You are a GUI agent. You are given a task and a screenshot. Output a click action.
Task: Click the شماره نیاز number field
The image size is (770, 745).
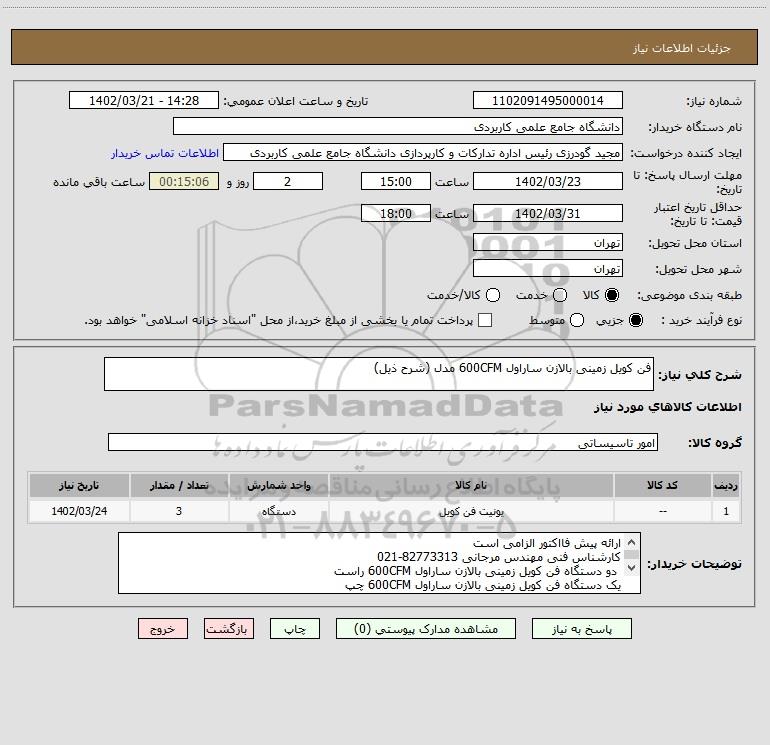pyautogui.click(x=548, y=101)
